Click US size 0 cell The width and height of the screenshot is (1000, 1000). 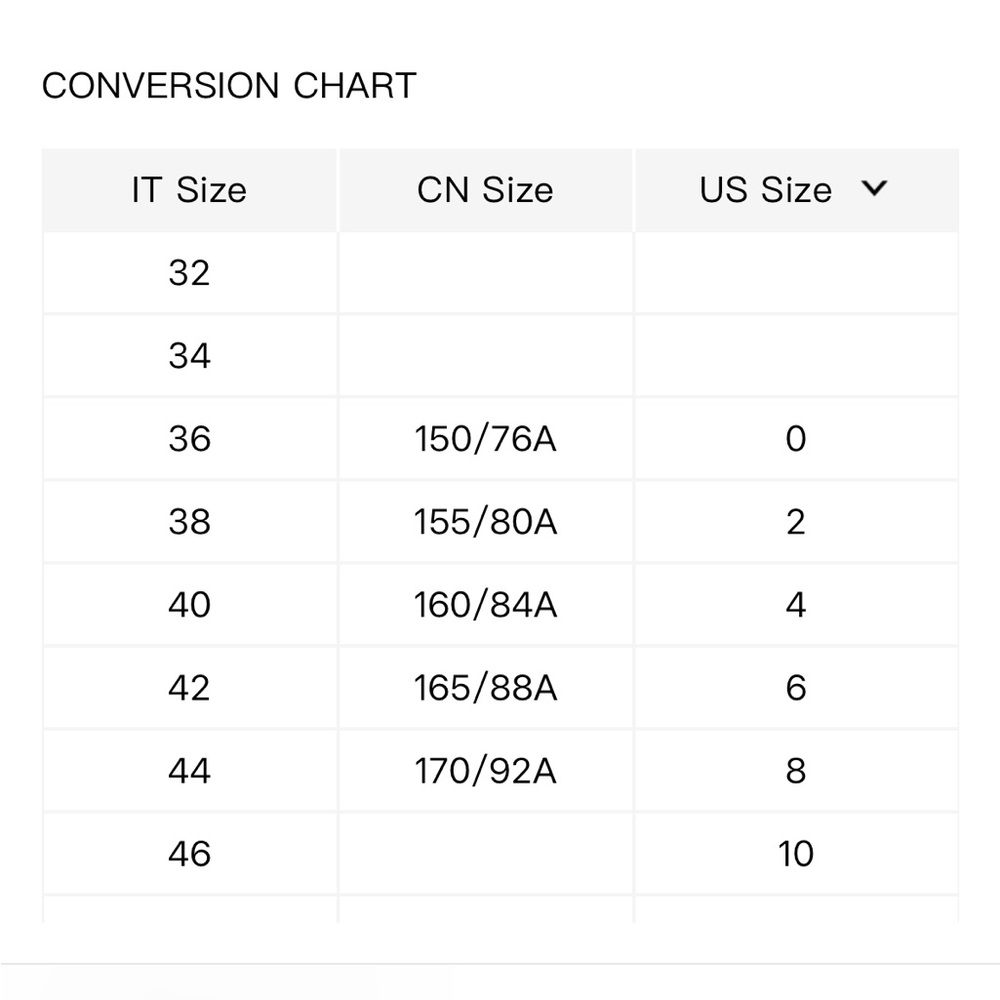pyautogui.click(x=797, y=439)
